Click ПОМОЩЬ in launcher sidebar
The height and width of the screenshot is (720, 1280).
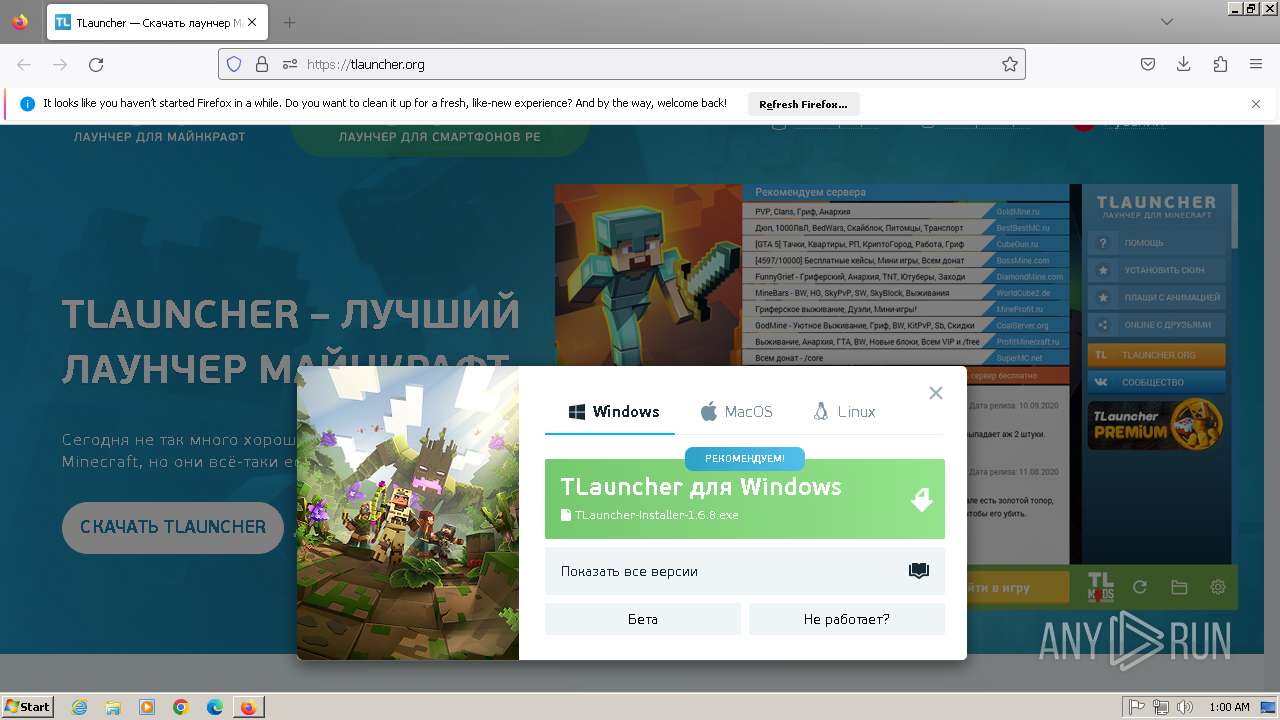[x=1156, y=243]
